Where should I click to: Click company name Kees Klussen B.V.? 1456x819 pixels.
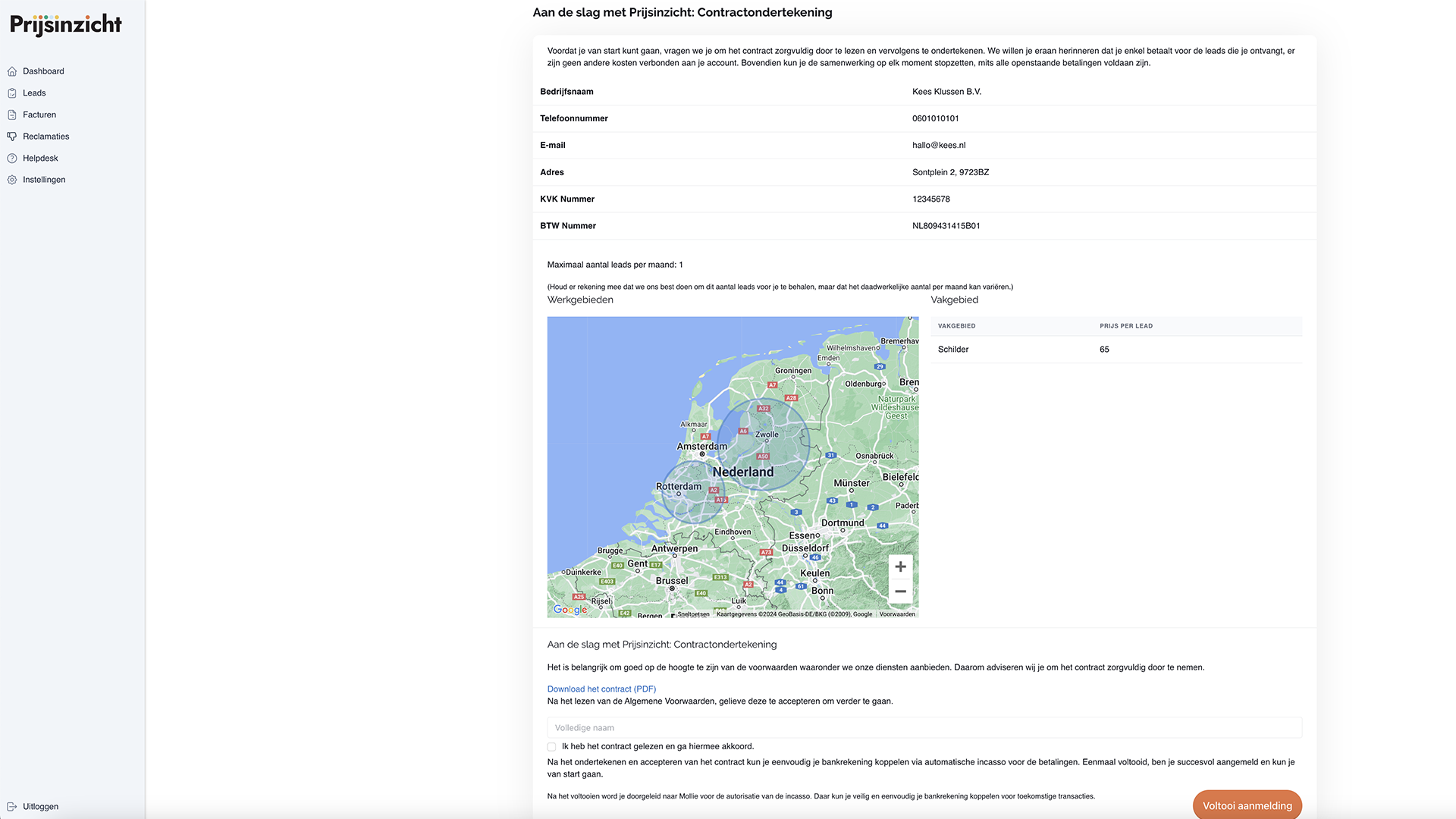(946, 92)
